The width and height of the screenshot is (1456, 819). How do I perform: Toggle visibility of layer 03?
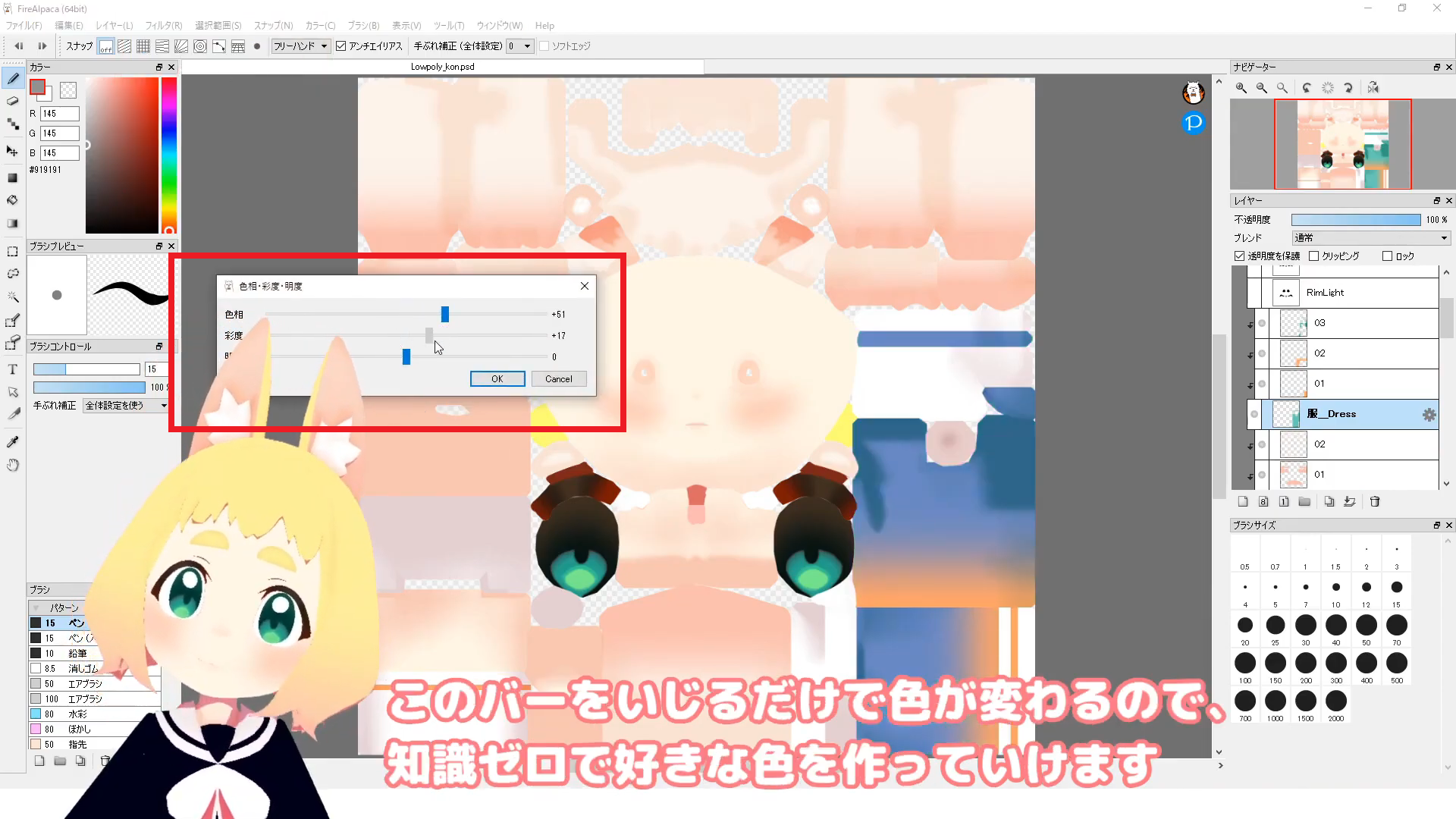[x=1262, y=324]
